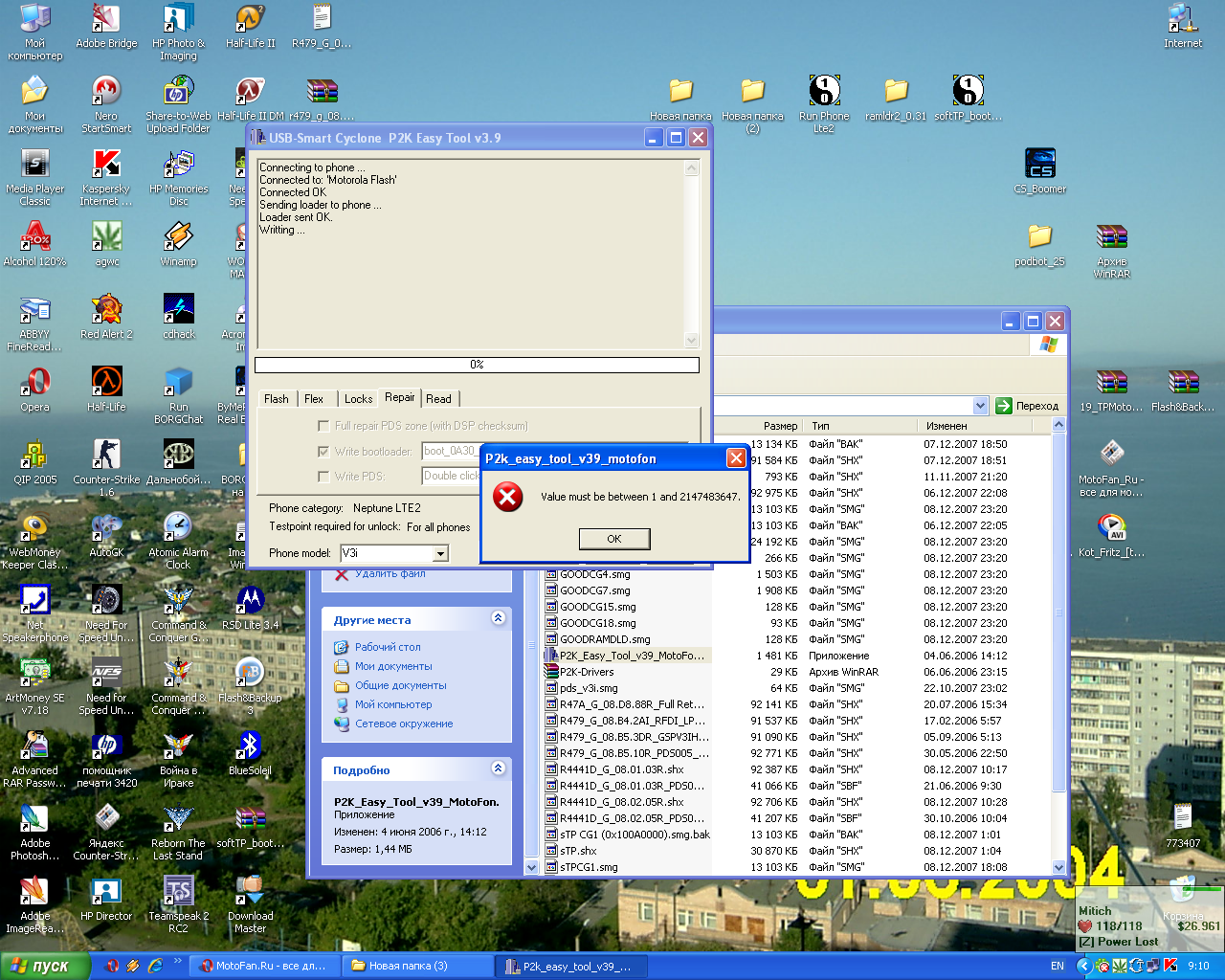Open the Internet desktop icon
This screenshot has width=1225, height=980.
click(1183, 26)
